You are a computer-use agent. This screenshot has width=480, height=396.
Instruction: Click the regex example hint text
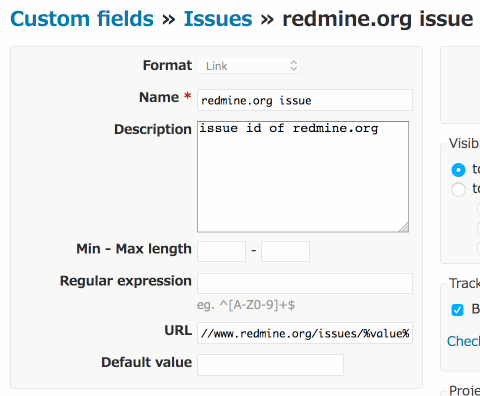pos(246,305)
